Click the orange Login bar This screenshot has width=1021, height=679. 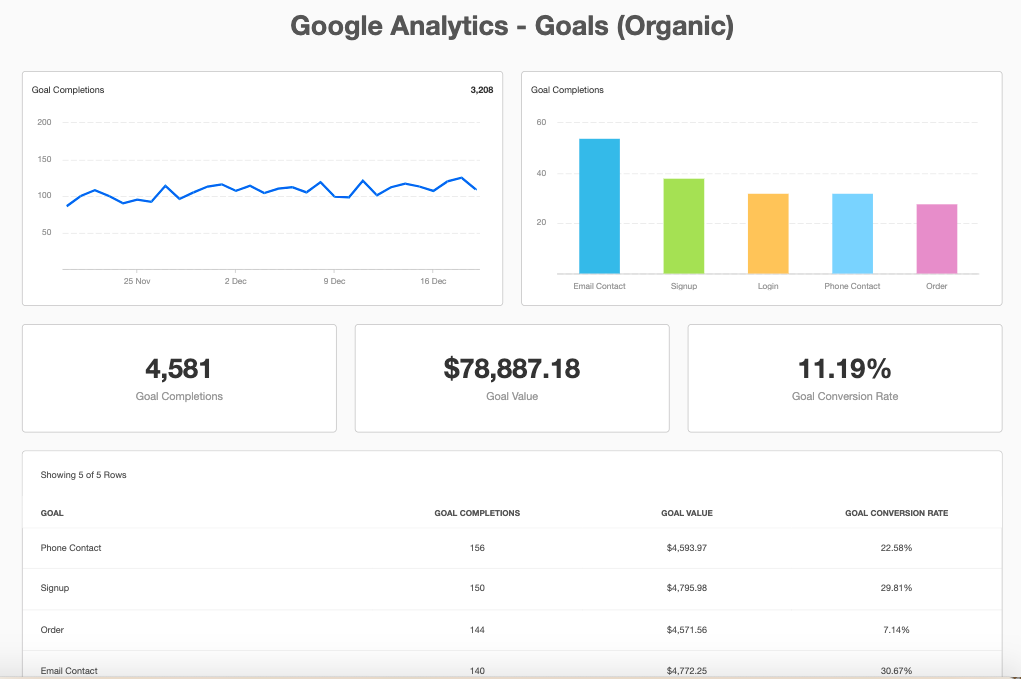pos(768,234)
